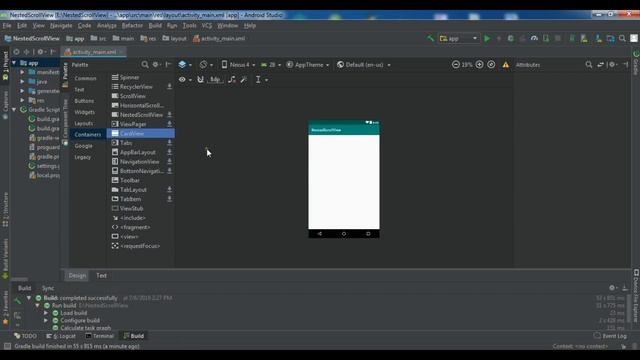Expand the java folder node
The image size is (640, 360).
point(22,82)
